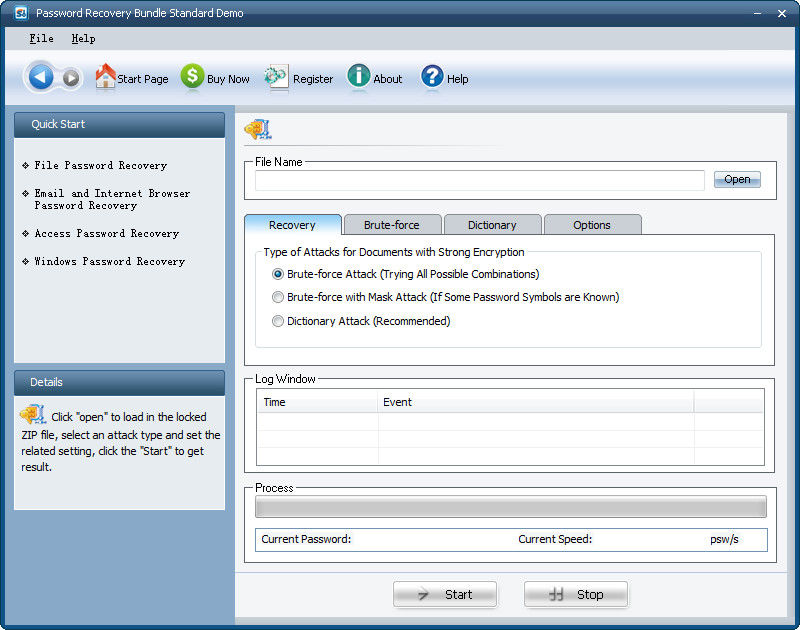Image resolution: width=800 pixels, height=630 pixels.
Task: Open Access Password Recovery link
Action: click(x=107, y=234)
